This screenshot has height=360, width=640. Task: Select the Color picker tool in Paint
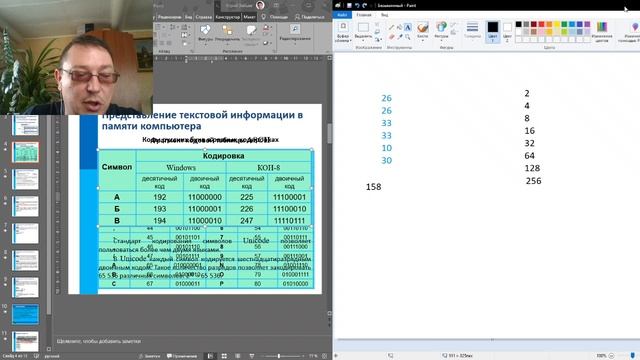[x=400, y=37]
